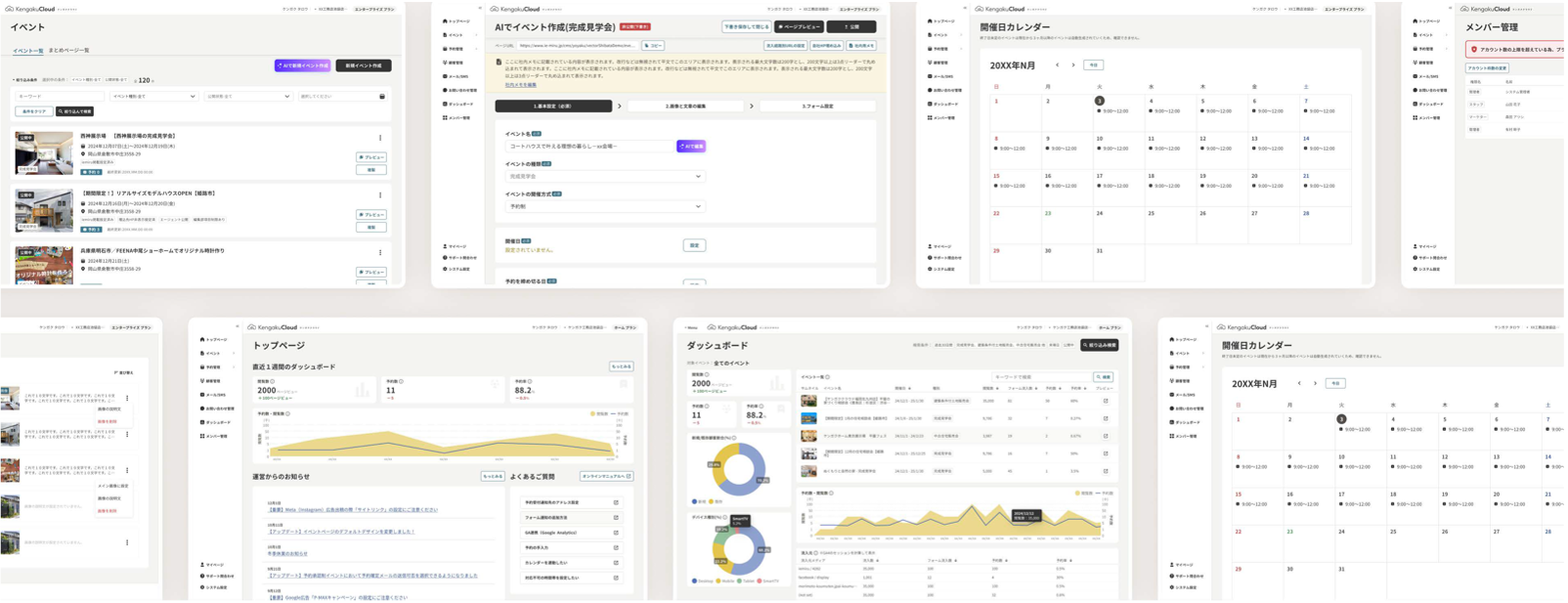1568x603 pixels.
Task: Click the shield warning icon in メンバー管理 alert
Action: click(x=1474, y=49)
